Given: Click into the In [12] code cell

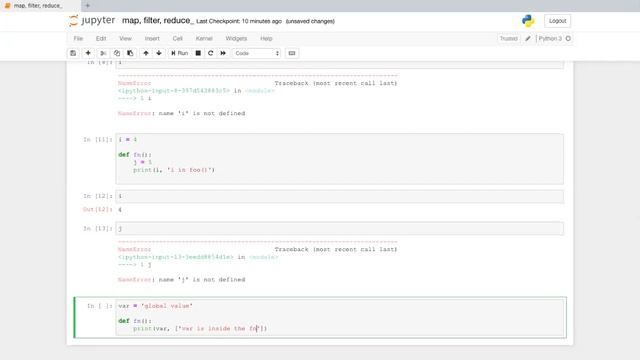Looking at the screenshot, I should (339, 196).
